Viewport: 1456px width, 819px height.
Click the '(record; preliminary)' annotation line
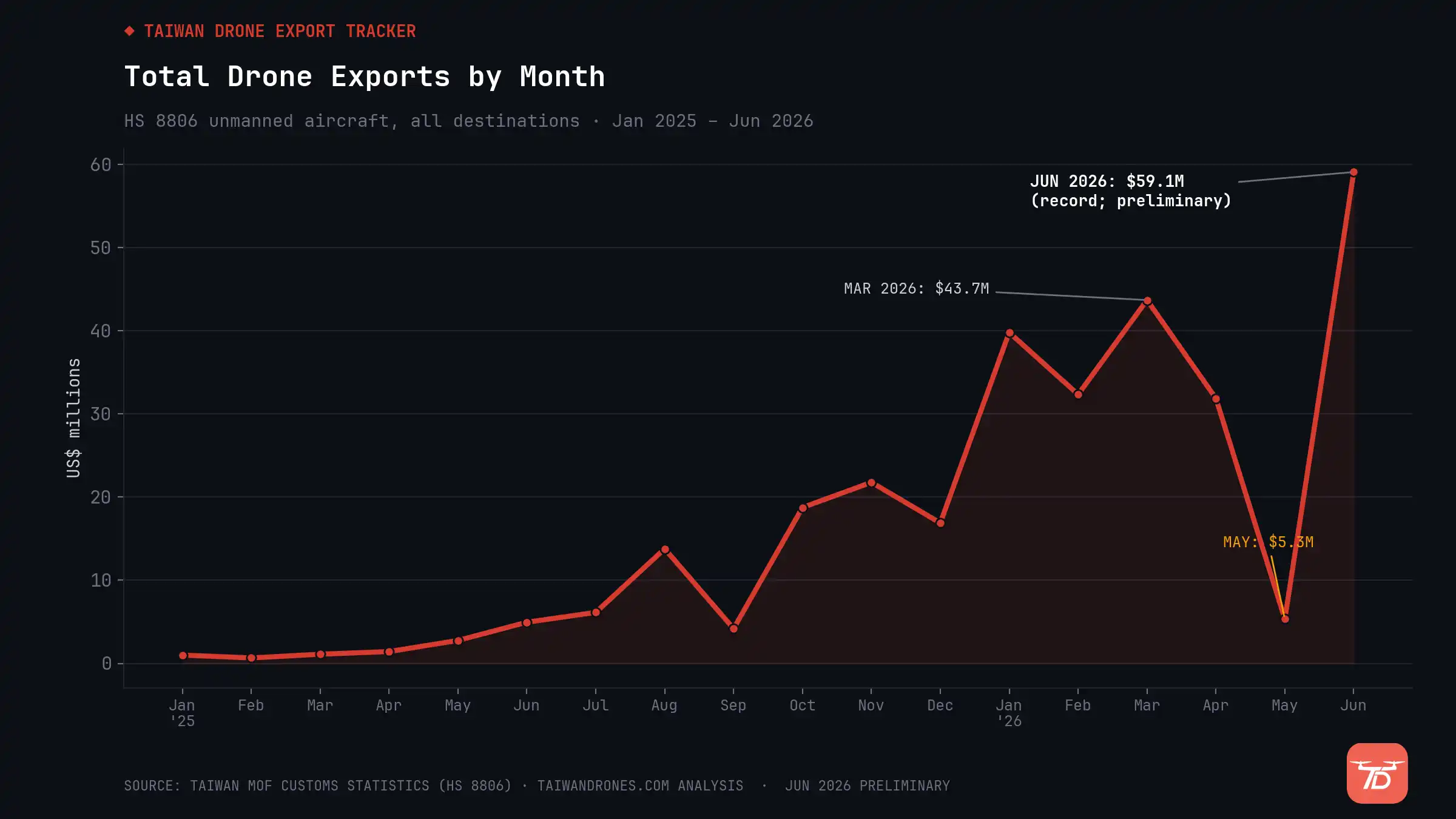coord(1131,201)
